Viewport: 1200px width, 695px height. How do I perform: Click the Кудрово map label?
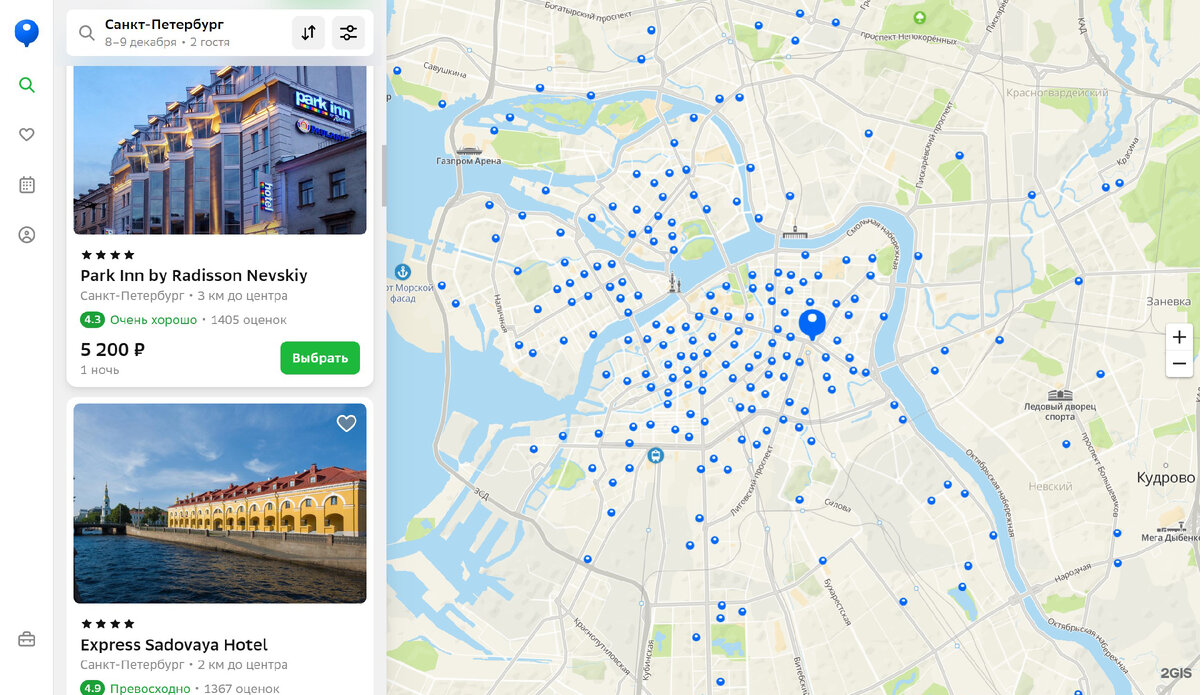(1166, 478)
